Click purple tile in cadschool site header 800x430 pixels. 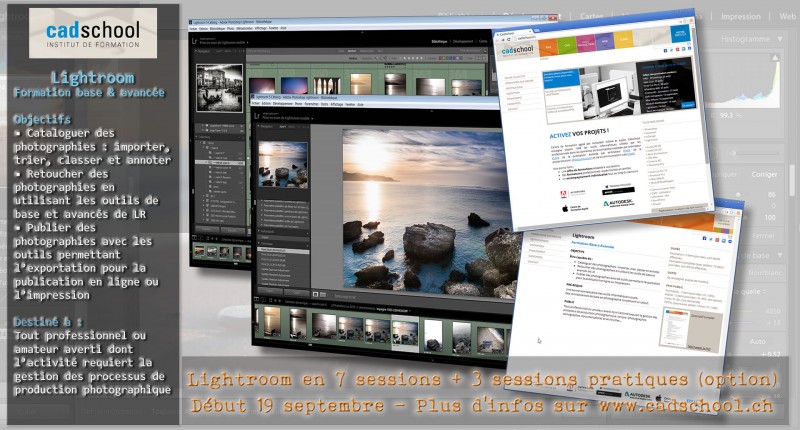tap(605, 41)
